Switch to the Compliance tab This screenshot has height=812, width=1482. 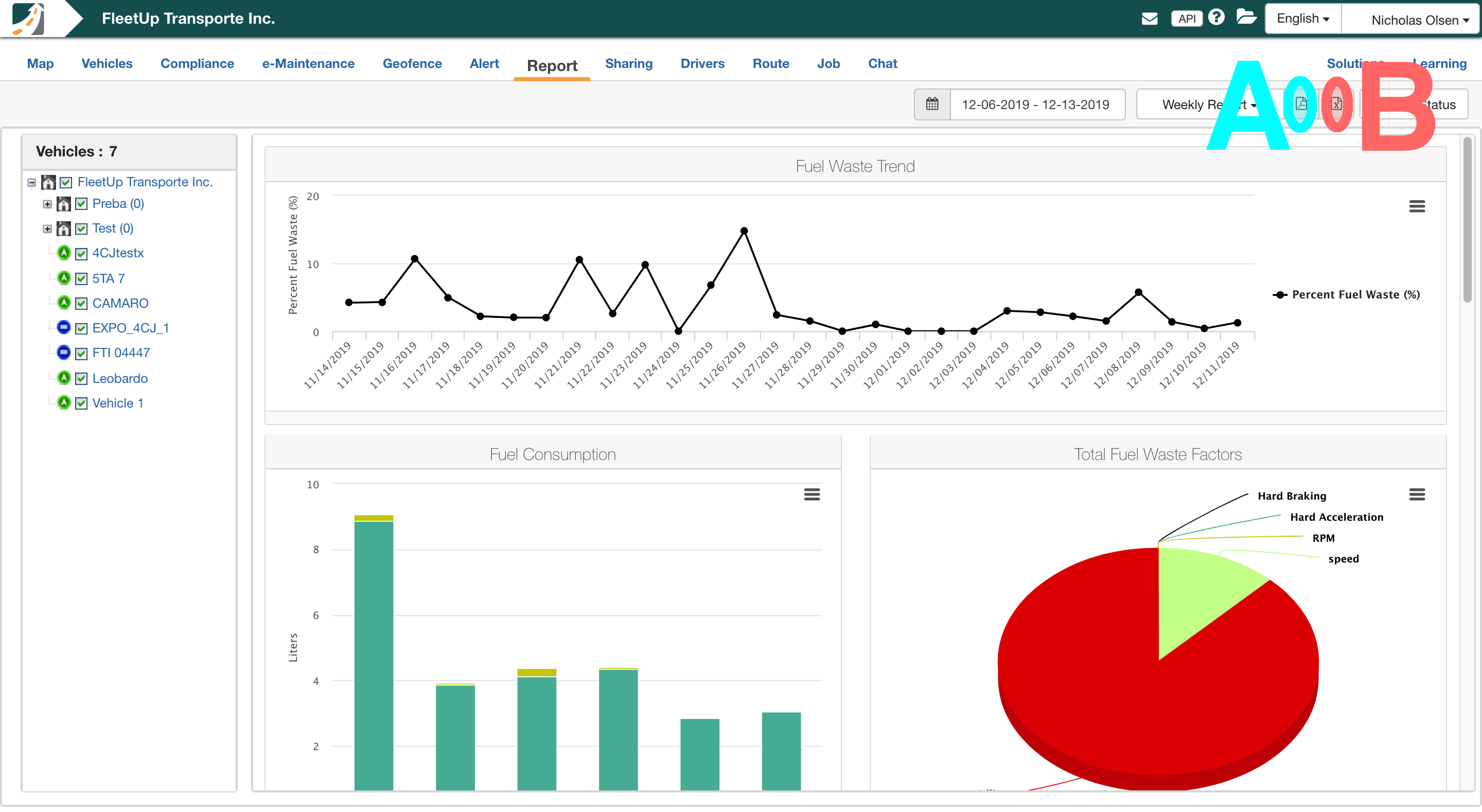point(197,63)
